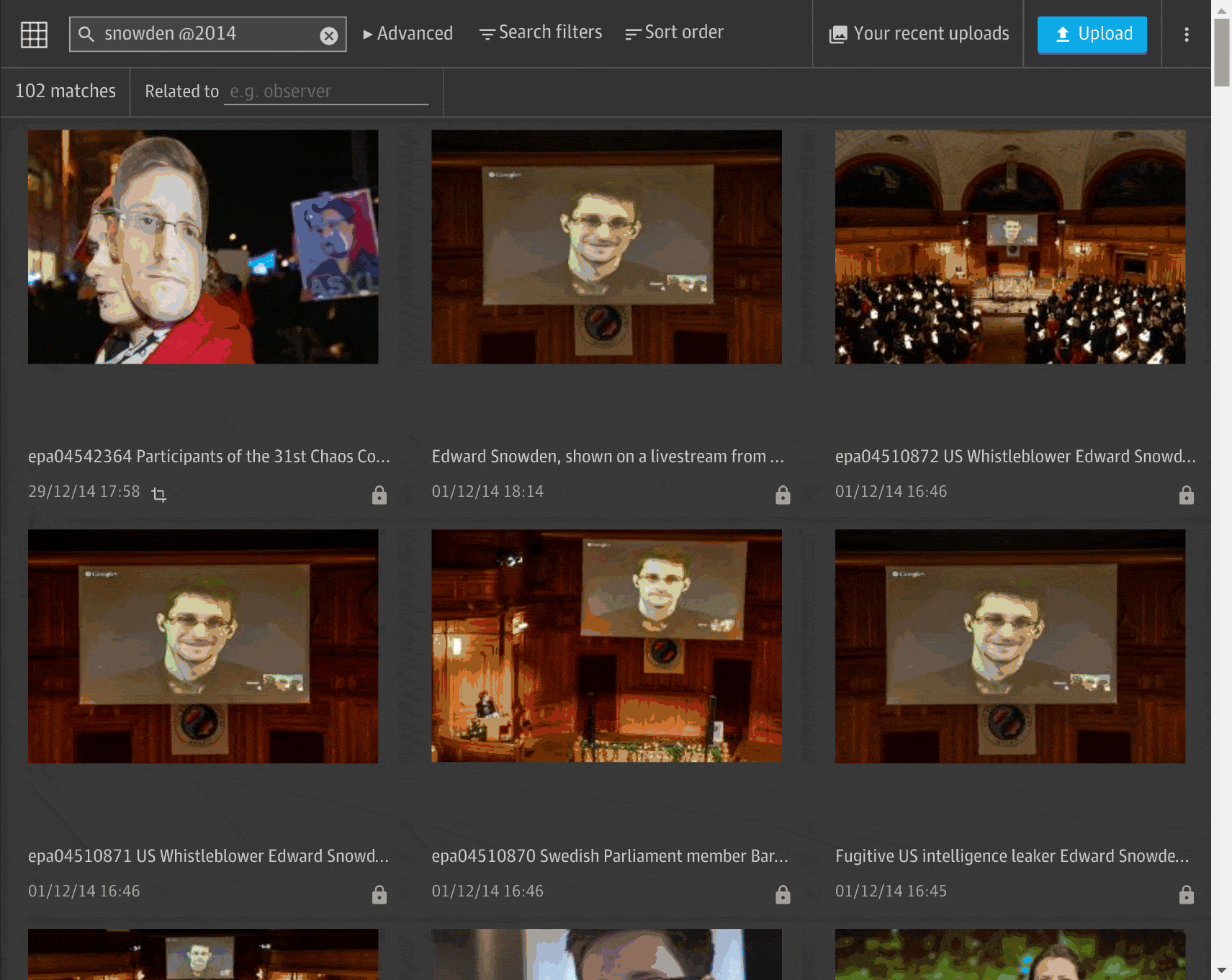Screen dimensions: 1232x980
Task: Click the 102 matches count
Action: click(x=66, y=91)
